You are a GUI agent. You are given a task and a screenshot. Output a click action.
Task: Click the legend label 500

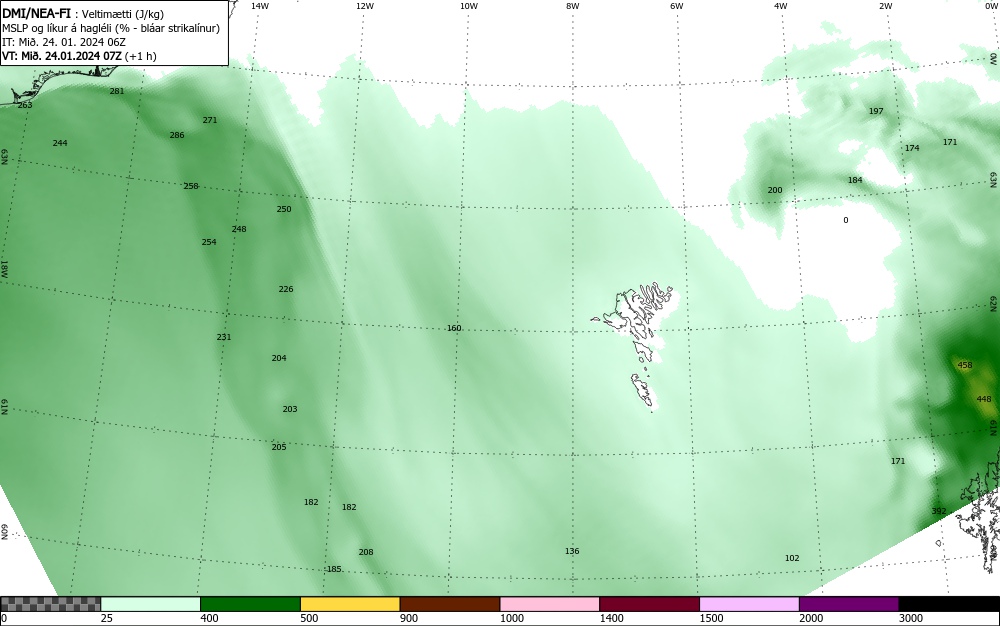[309, 618]
